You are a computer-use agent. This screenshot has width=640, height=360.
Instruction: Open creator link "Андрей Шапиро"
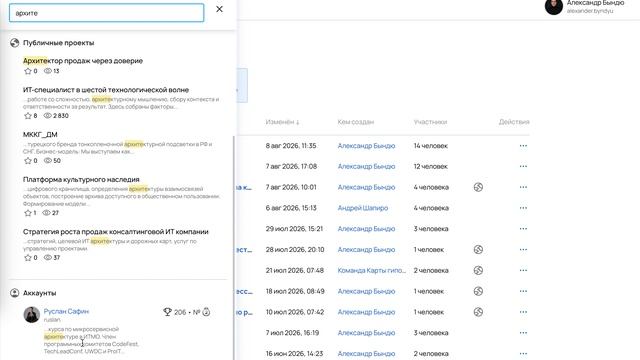pyautogui.click(x=362, y=208)
